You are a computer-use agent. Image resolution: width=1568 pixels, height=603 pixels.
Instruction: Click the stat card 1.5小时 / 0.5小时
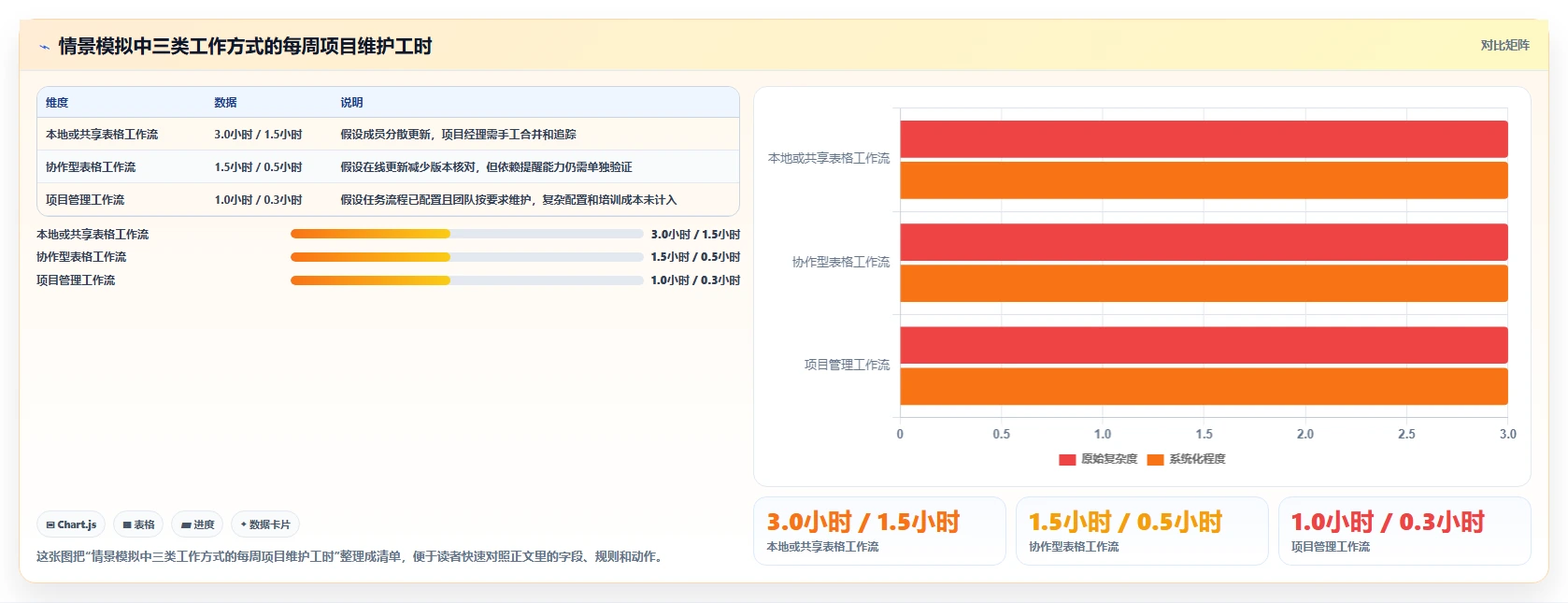coord(1142,531)
